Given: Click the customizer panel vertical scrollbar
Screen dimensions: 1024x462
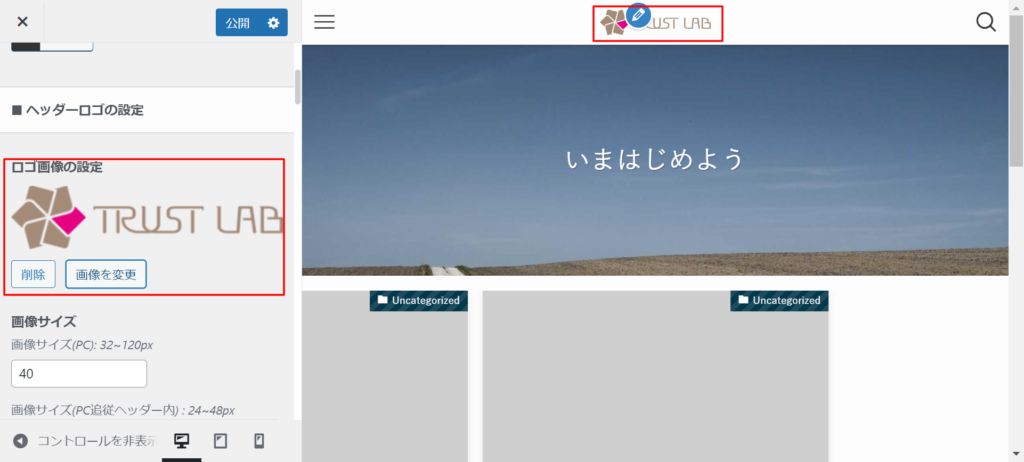Looking at the screenshot, I should [x=298, y=87].
